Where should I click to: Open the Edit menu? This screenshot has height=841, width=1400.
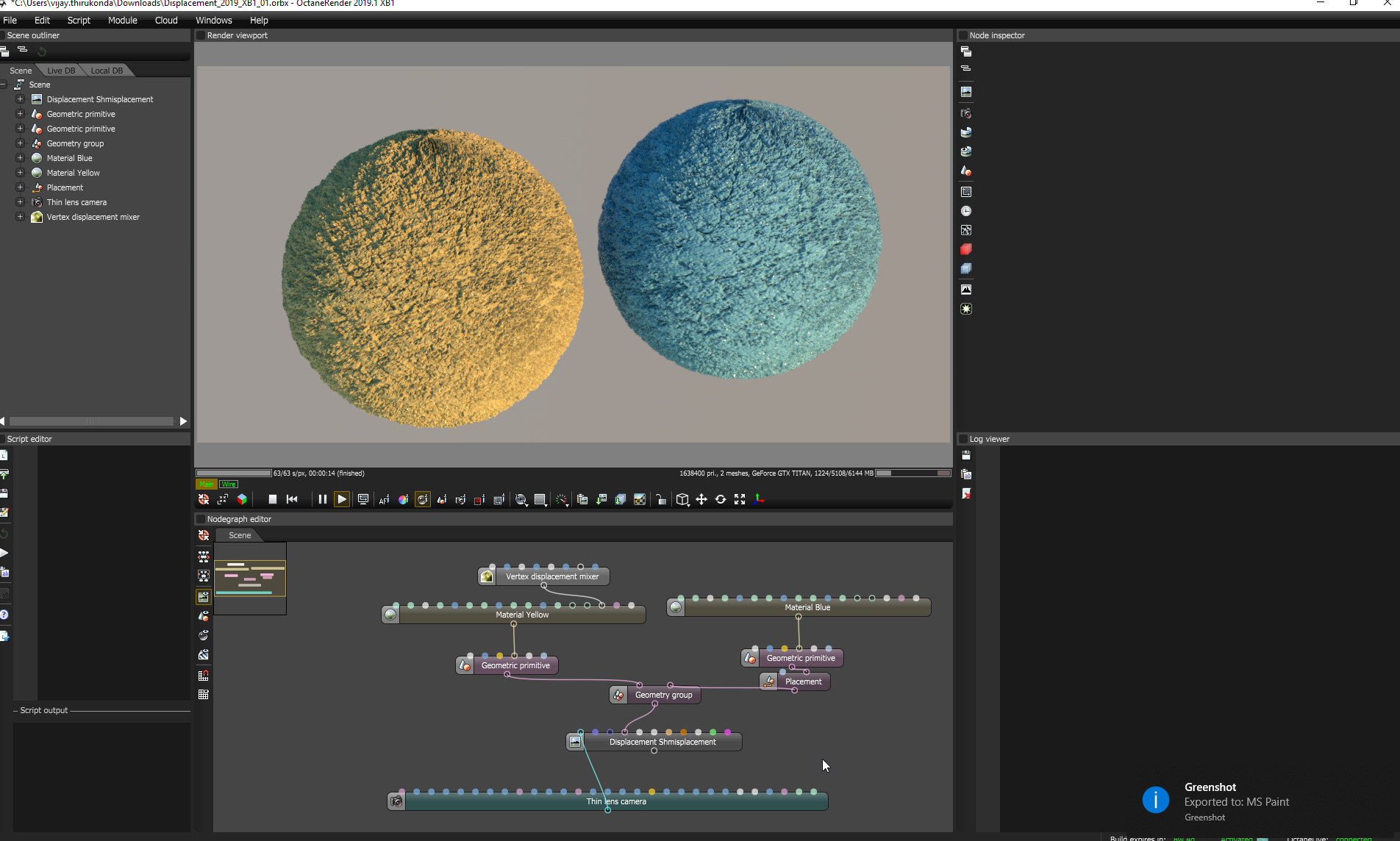coord(42,20)
